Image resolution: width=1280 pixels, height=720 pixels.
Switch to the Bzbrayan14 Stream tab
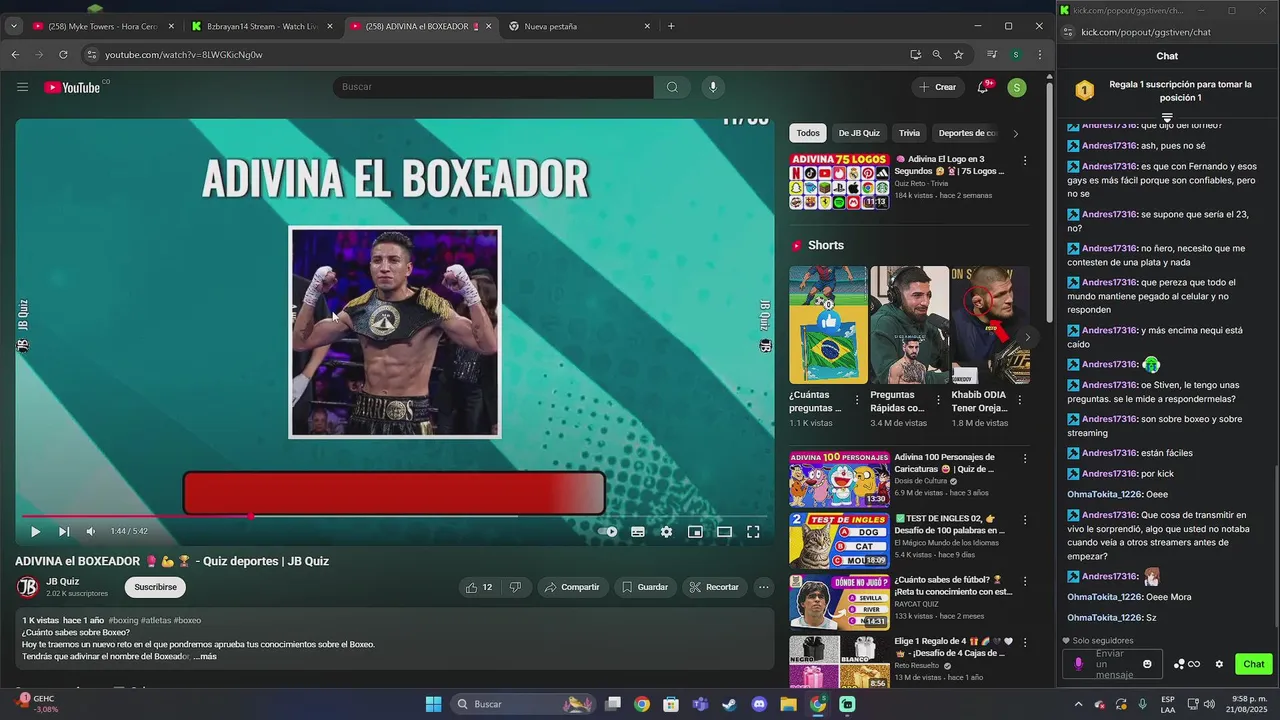(262, 26)
